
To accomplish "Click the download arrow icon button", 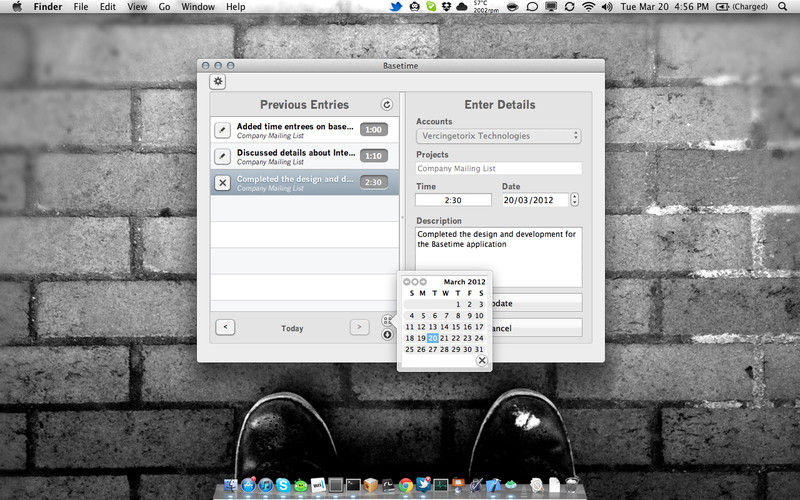I will click(387, 335).
